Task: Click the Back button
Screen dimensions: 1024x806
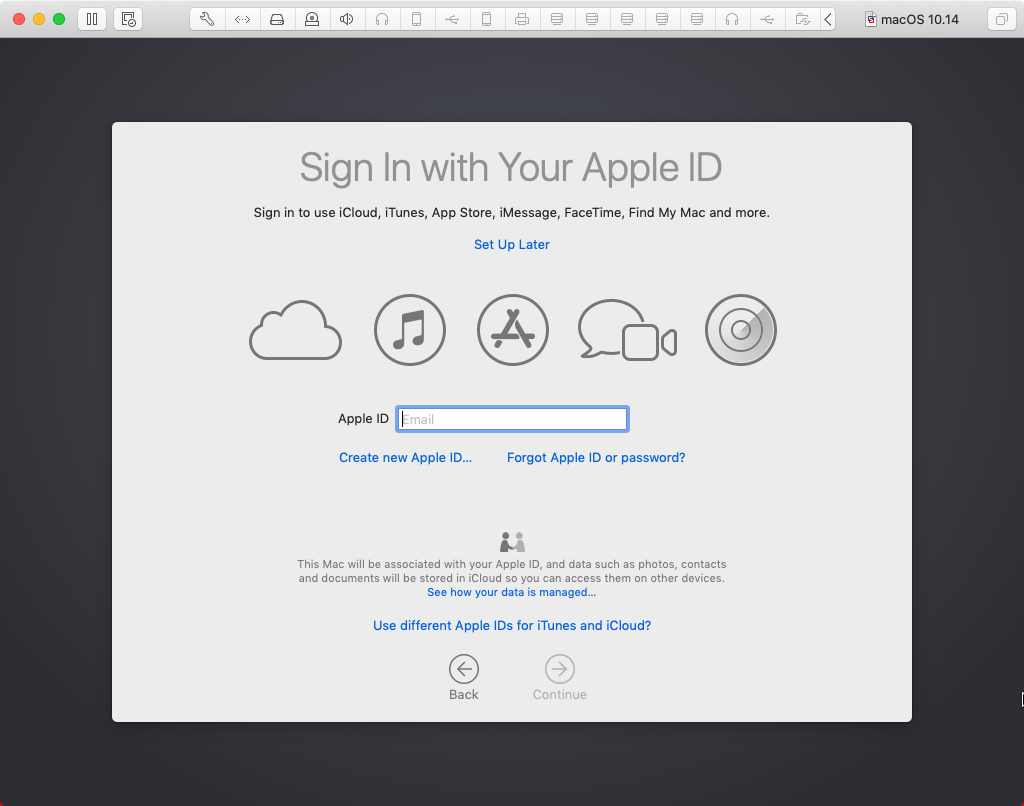Action: coord(463,670)
